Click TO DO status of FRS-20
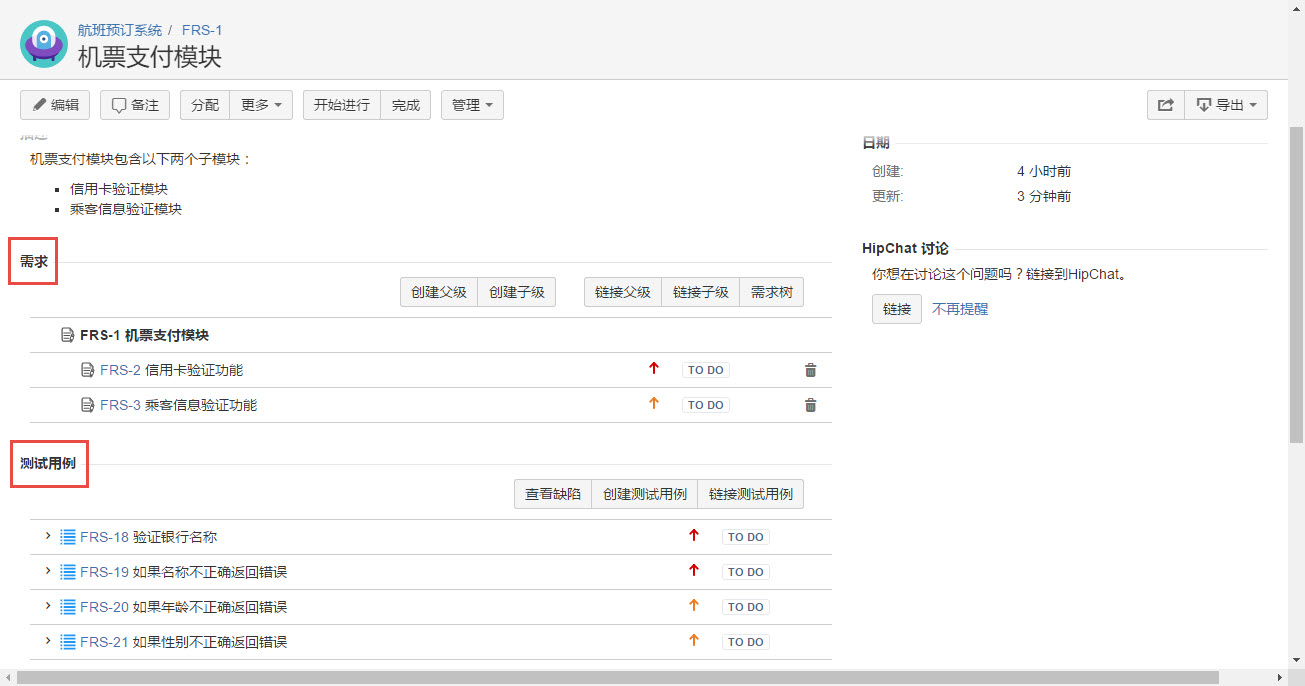The height and width of the screenshot is (686, 1305). pos(746,607)
